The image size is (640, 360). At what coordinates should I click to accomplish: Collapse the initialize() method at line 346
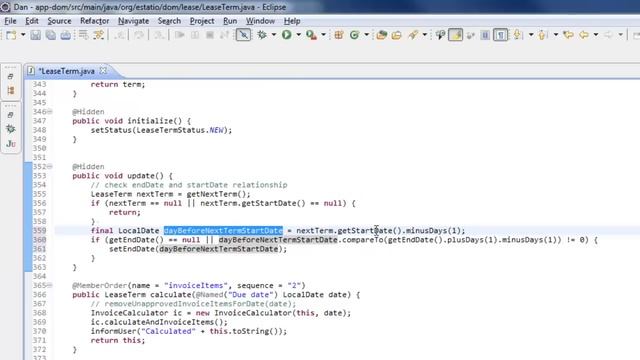click(x=50, y=111)
